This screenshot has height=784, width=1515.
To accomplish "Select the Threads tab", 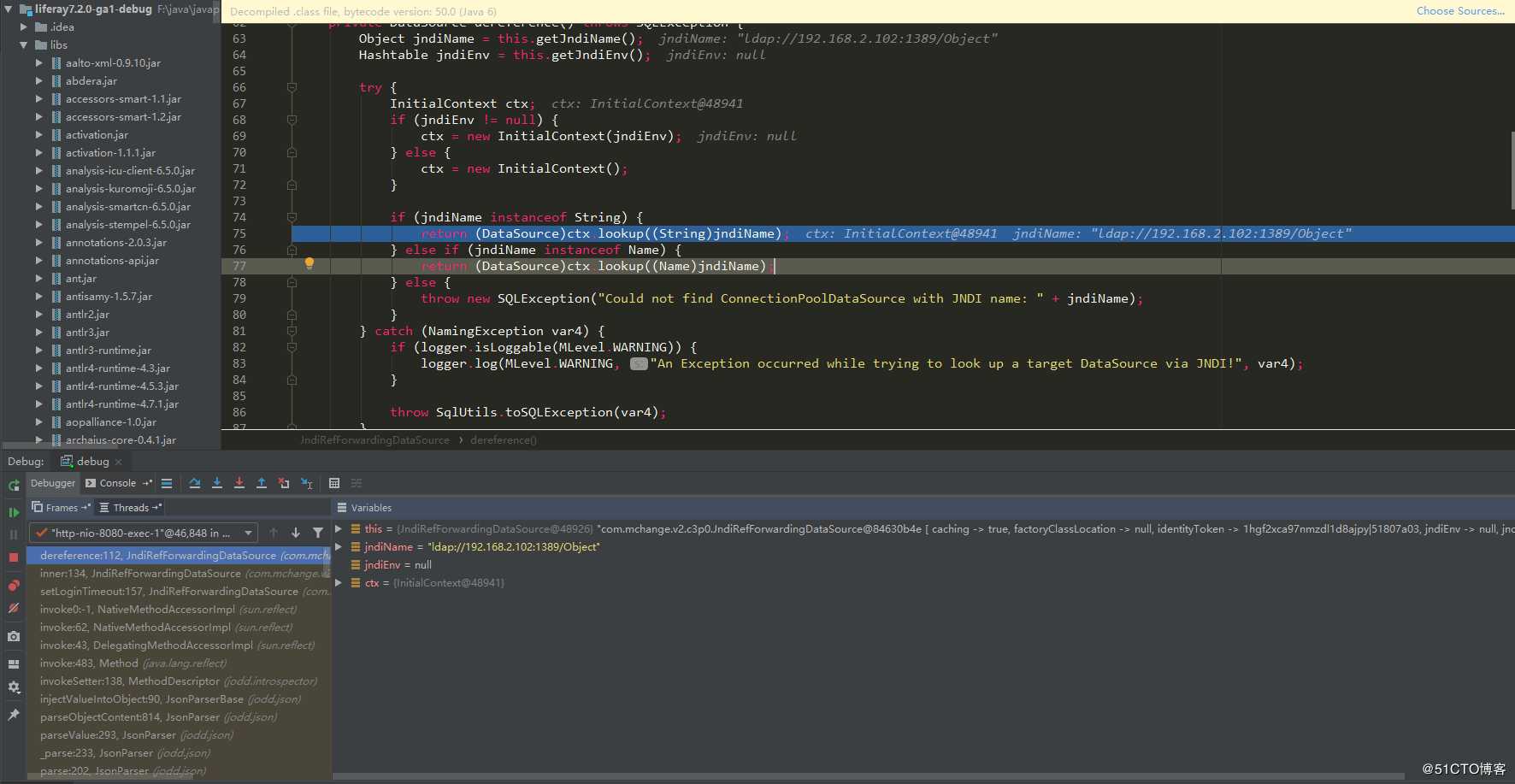I will coord(131,508).
